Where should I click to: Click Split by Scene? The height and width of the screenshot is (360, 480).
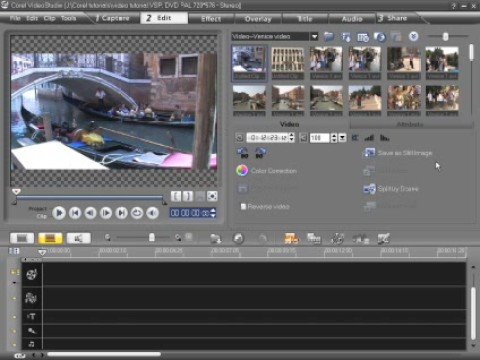pos(391,189)
